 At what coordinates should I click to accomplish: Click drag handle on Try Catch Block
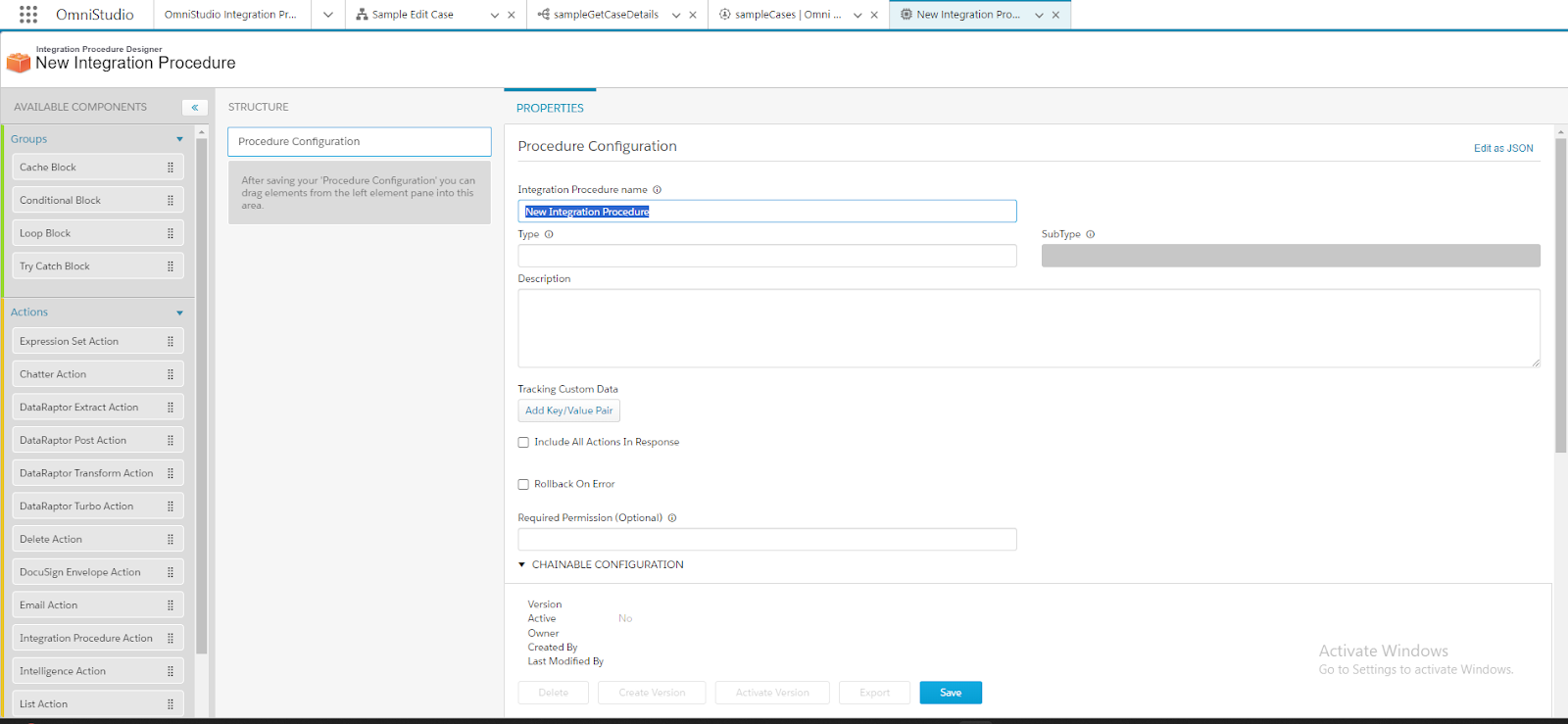(171, 266)
